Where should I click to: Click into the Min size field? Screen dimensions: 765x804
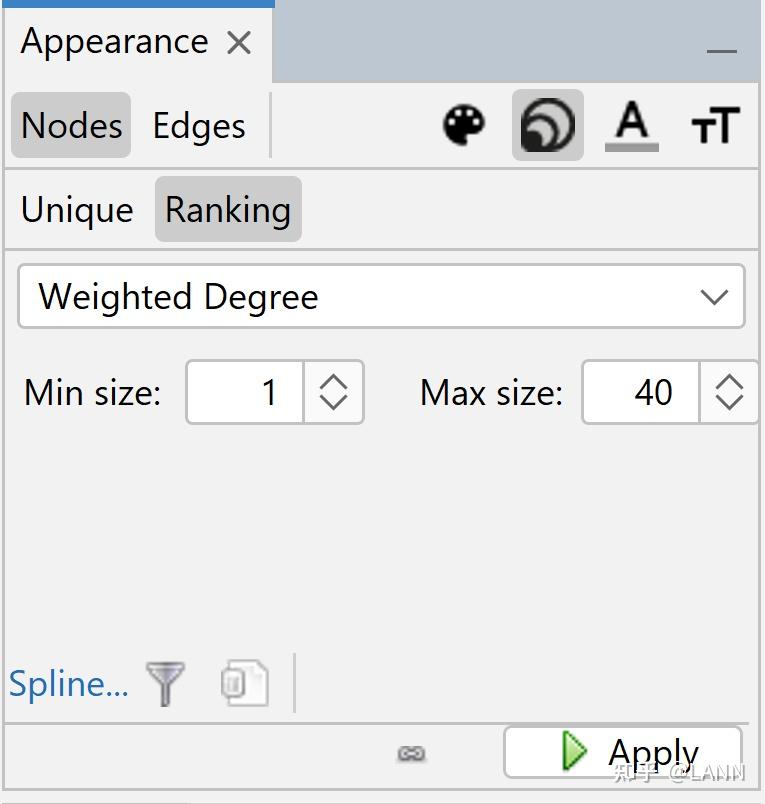coord(246,392)
